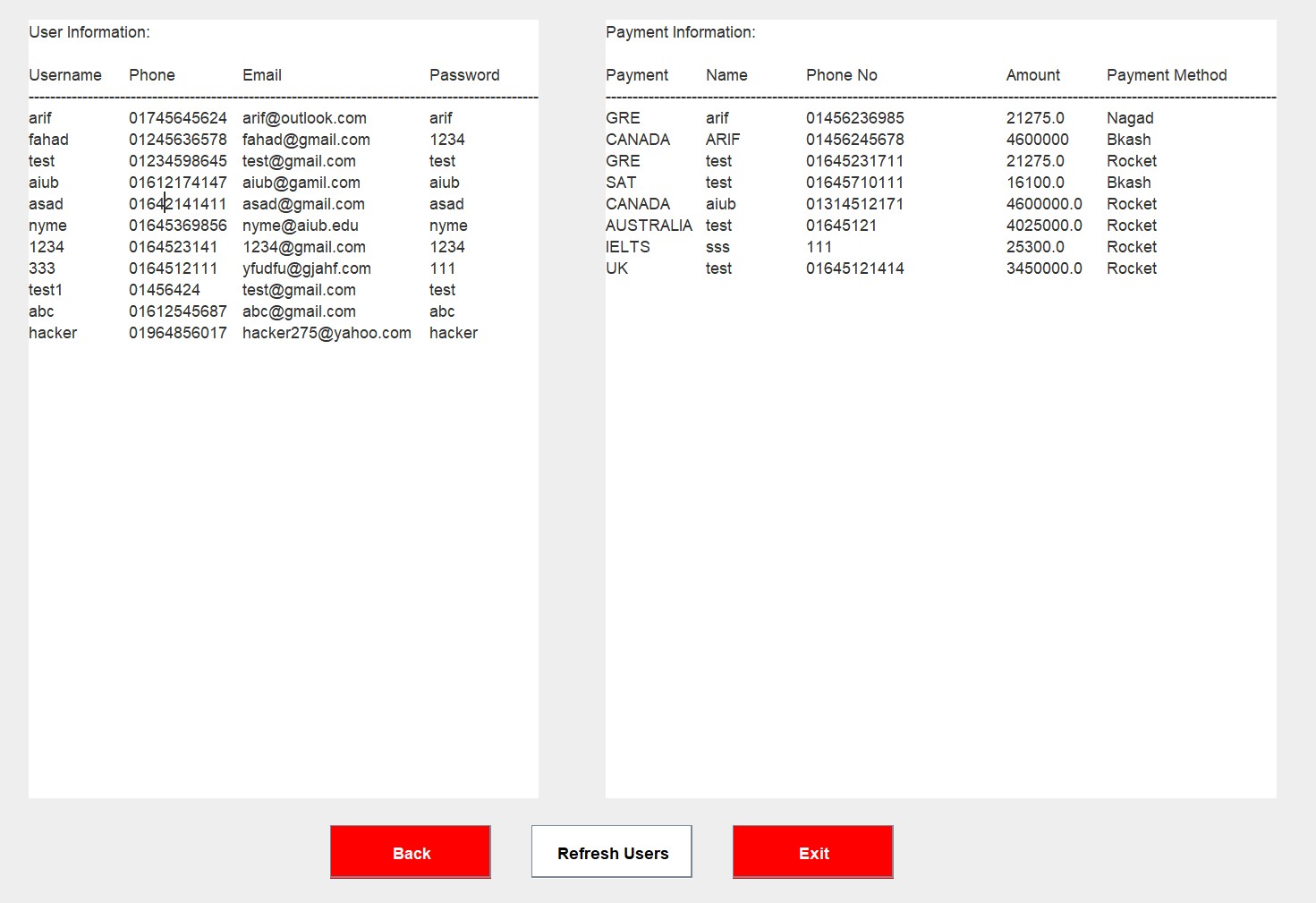Click amount 4600000.0
Image resolution: width=1316 pixels, height=903 pixels.
point(1044,204)
